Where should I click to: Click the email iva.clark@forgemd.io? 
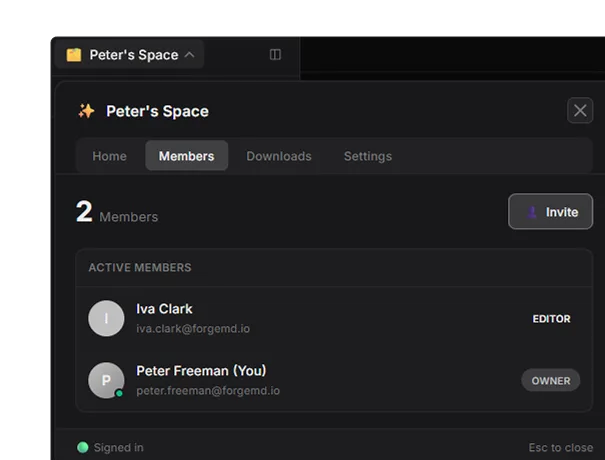[x=193, y=329]
